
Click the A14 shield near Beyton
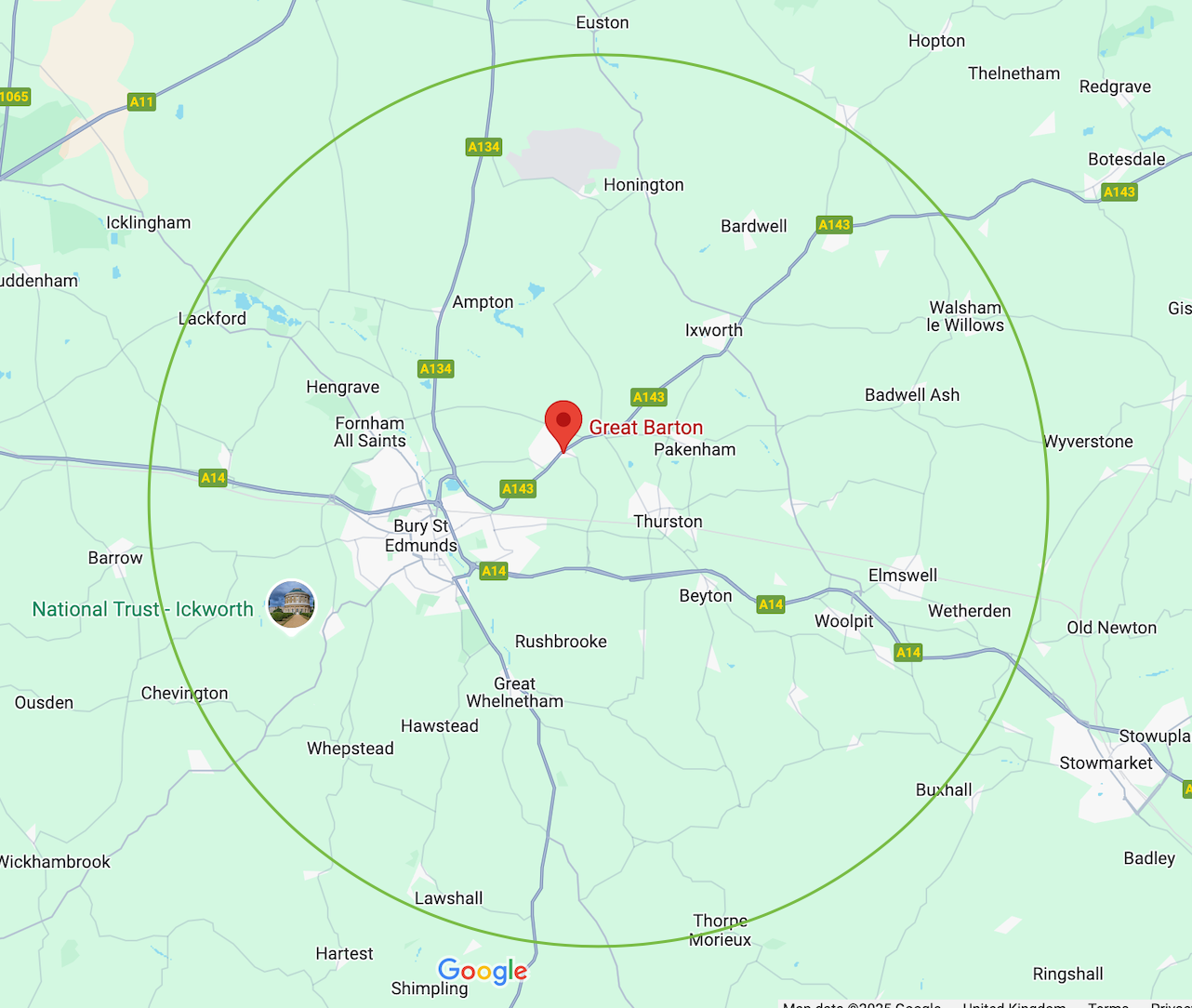click(x=770, y=604)
